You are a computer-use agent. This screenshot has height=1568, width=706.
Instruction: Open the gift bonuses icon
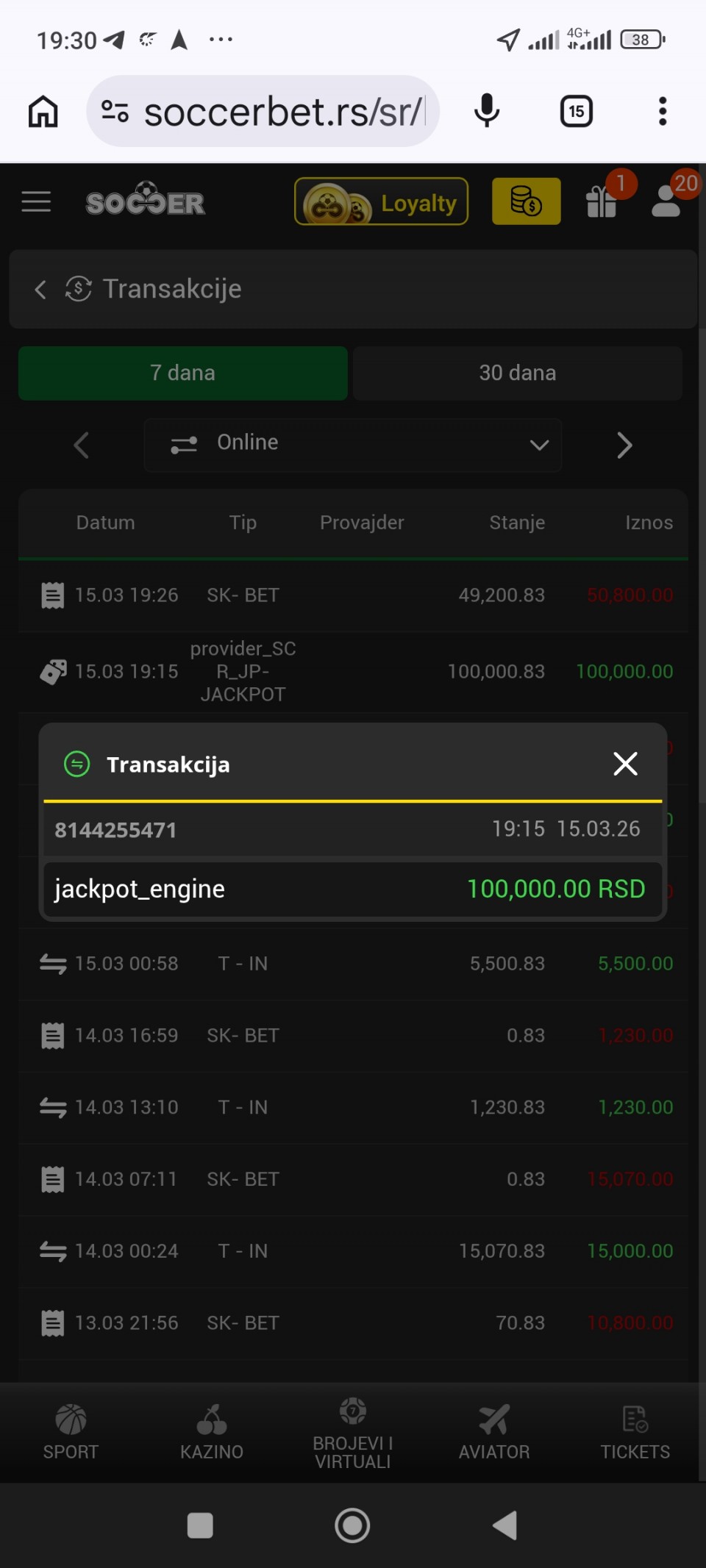[602, 201]
